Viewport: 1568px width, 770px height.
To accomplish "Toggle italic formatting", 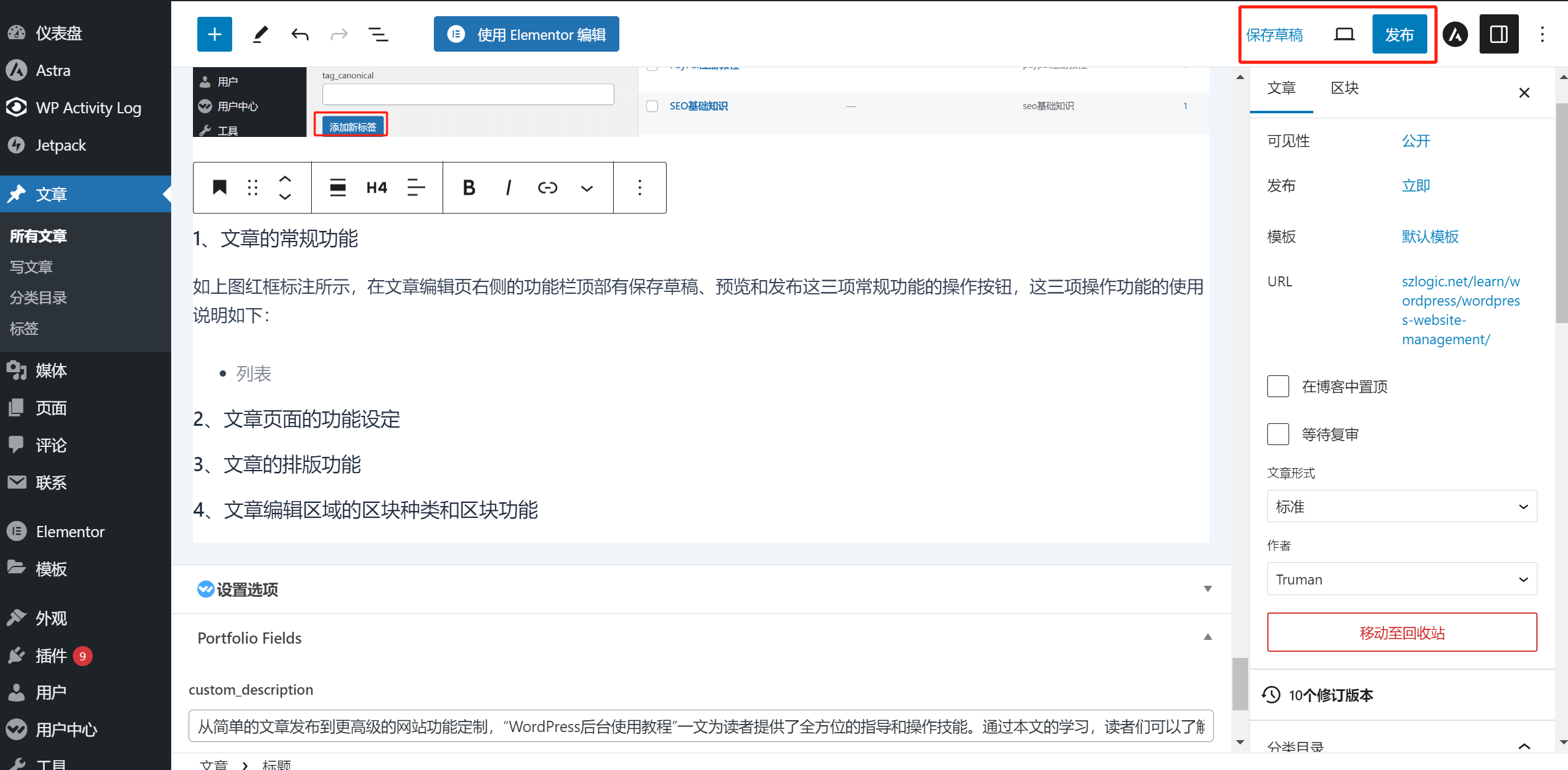I will tap(509, 187).
